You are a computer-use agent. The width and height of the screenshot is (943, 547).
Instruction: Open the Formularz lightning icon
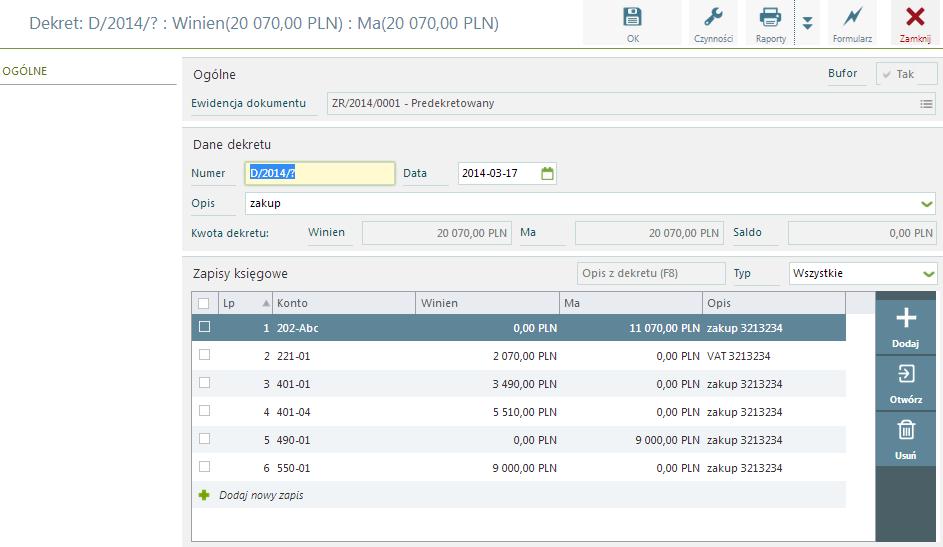point(852,23)
